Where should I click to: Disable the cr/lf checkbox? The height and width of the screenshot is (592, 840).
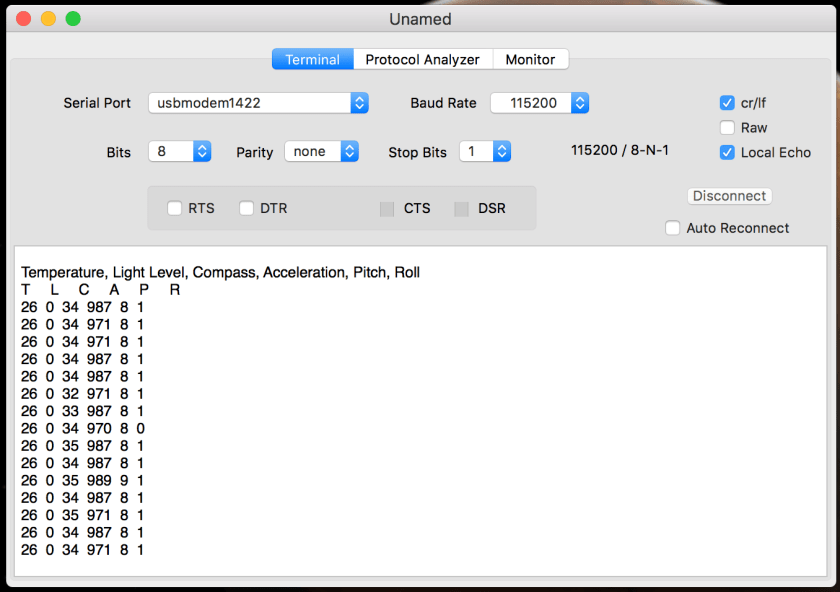(x=728, y=103)
